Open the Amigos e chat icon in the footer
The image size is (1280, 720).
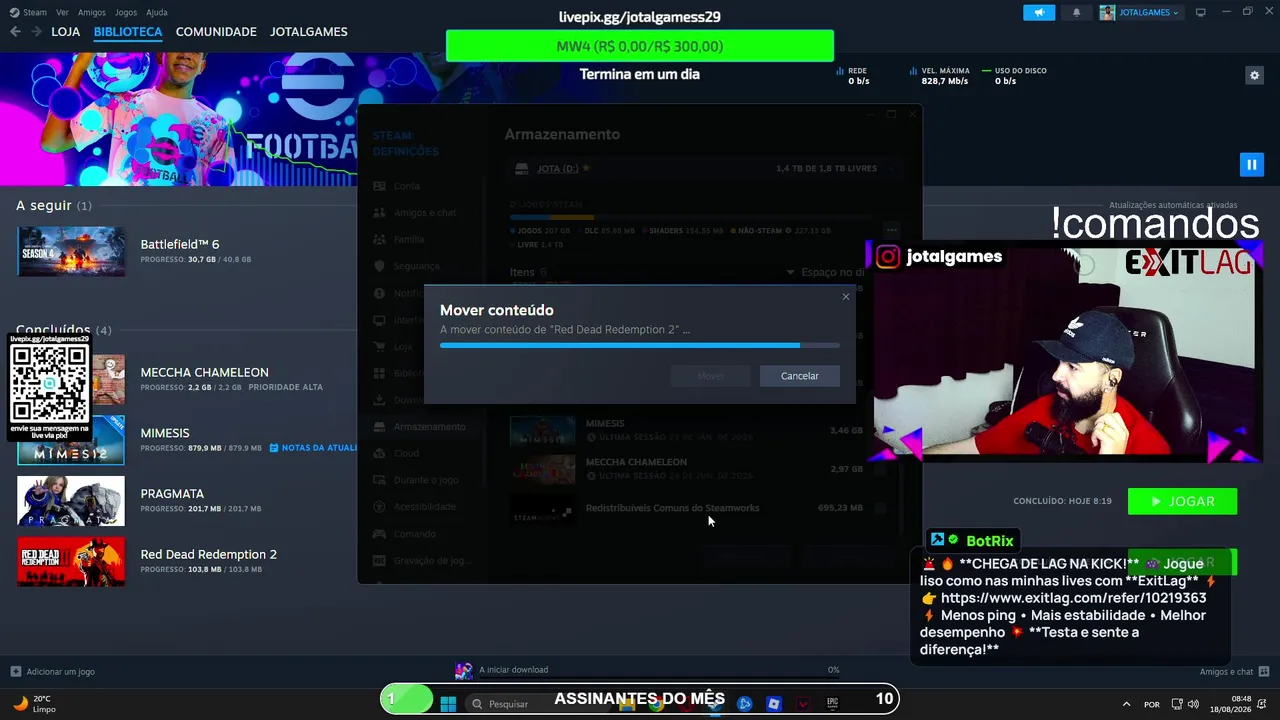pos(1264,672)
